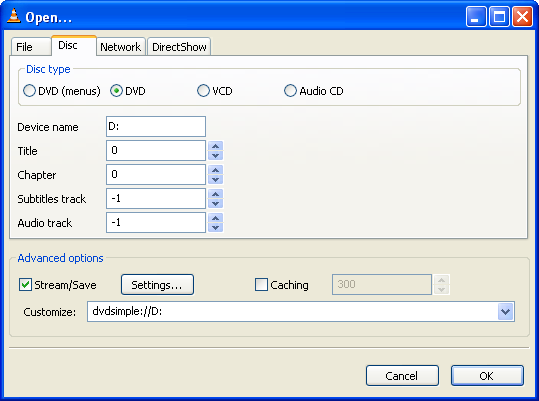Decrease the Title value with down arrow
This screenshot has height=401, width=539.
click(216, 155)
